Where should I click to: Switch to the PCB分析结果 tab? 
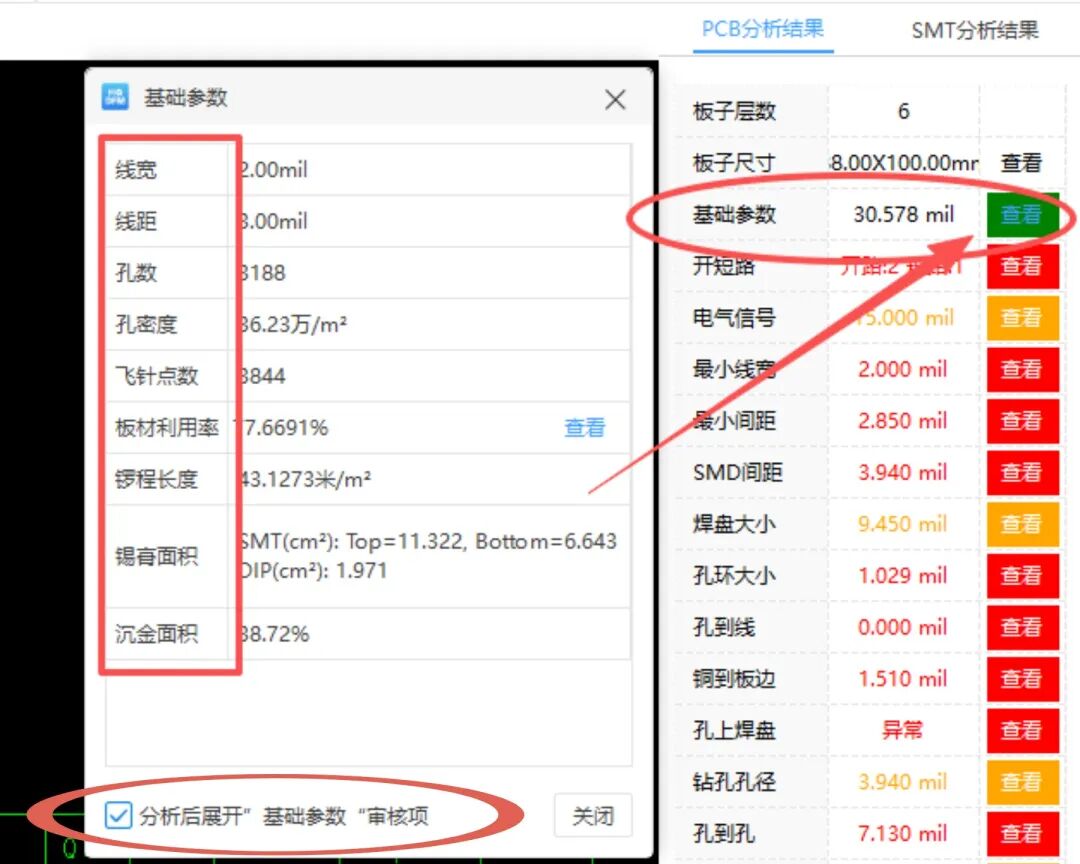762,29
